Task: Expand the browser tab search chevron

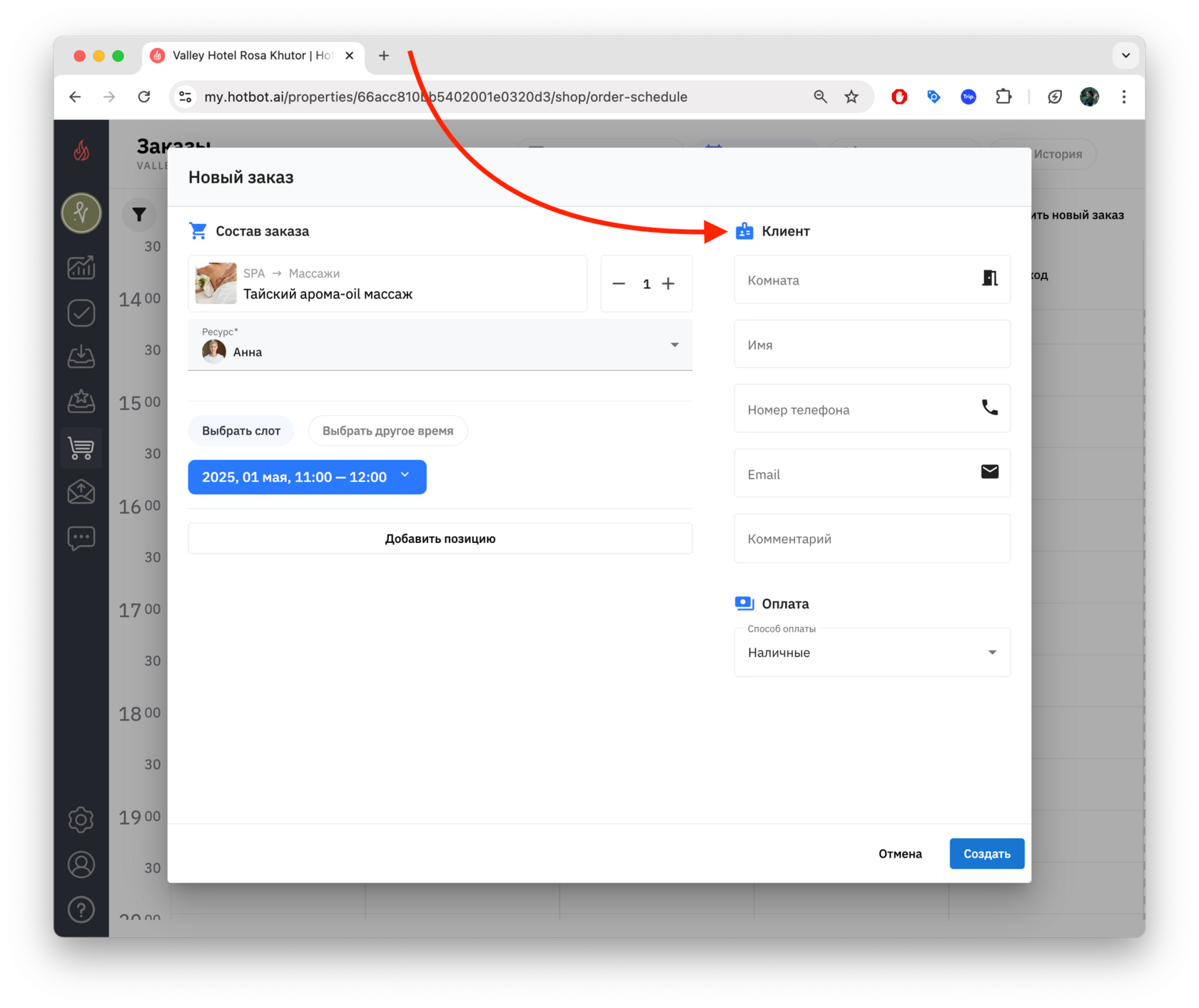Action: coord(1125,56)
